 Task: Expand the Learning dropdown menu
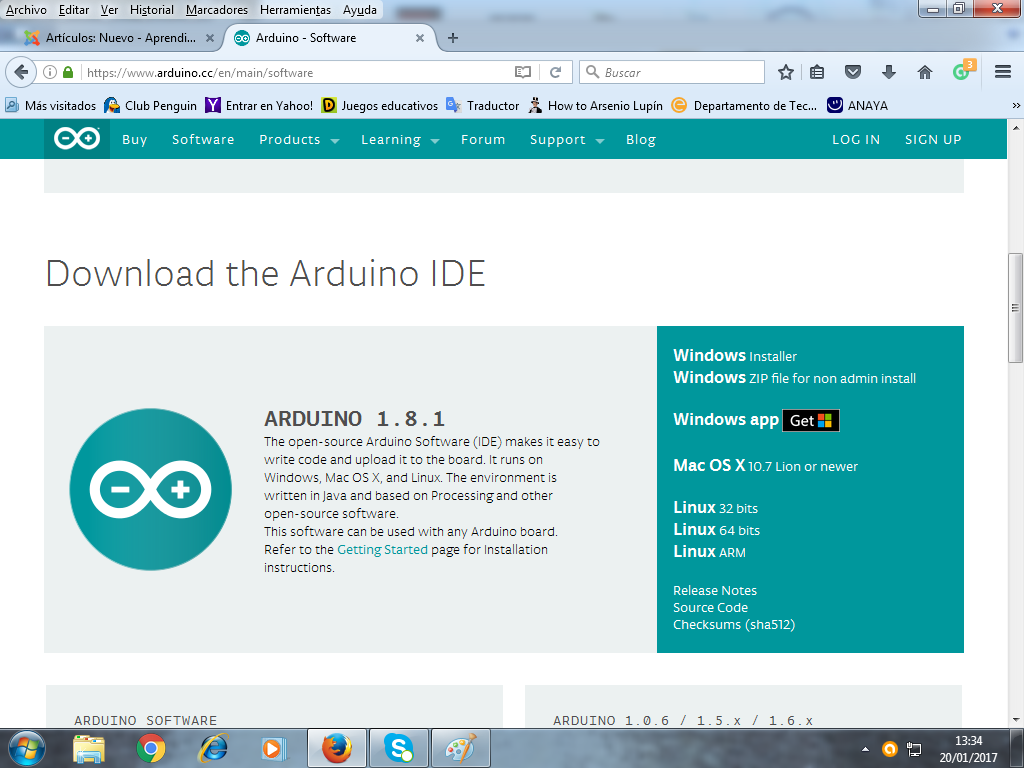pyautogui.click(x=400, y=140)
